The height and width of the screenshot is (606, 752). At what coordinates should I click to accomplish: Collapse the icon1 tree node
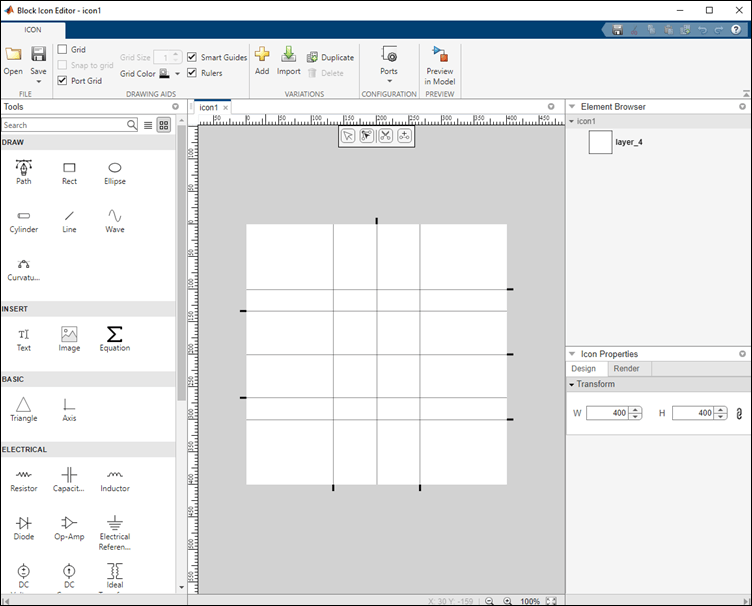point(571,121)
